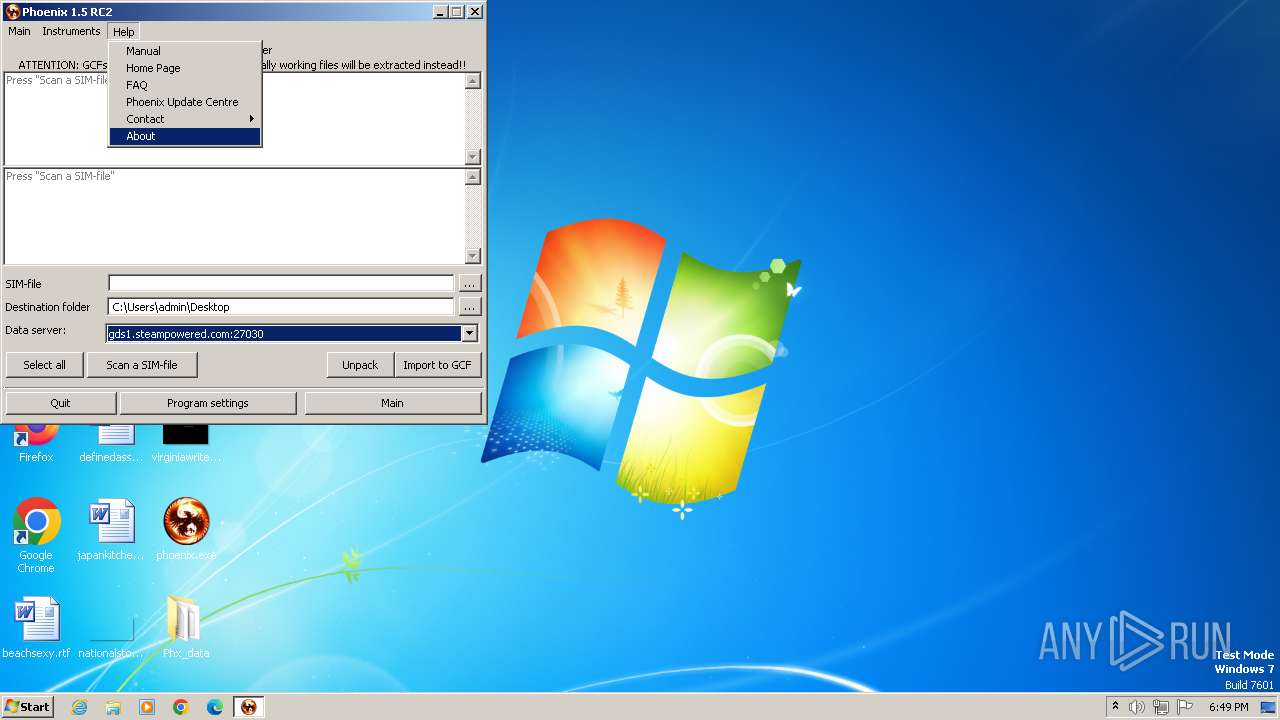Quit the Phoenix program
1280x720 pixels.
[61, 403]
